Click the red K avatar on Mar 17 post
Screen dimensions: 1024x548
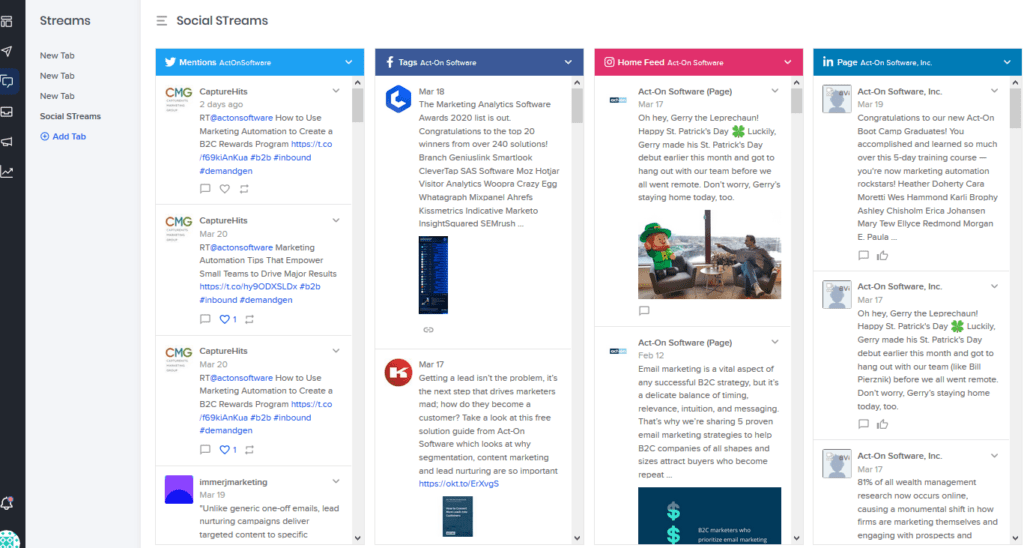tap(398, 373)
